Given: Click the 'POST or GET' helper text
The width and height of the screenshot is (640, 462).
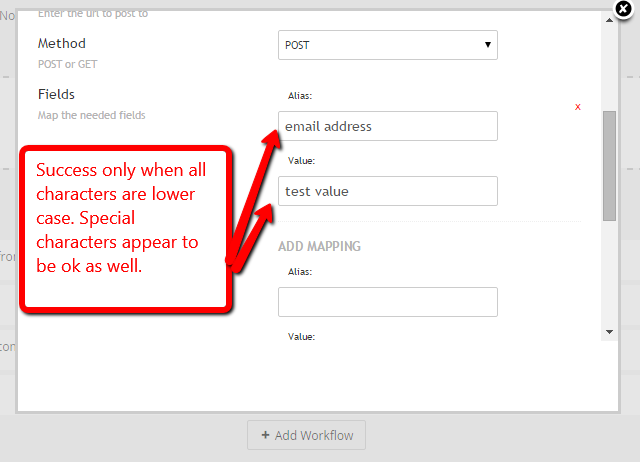Looking at the screenshot, I should coord(67,64).
